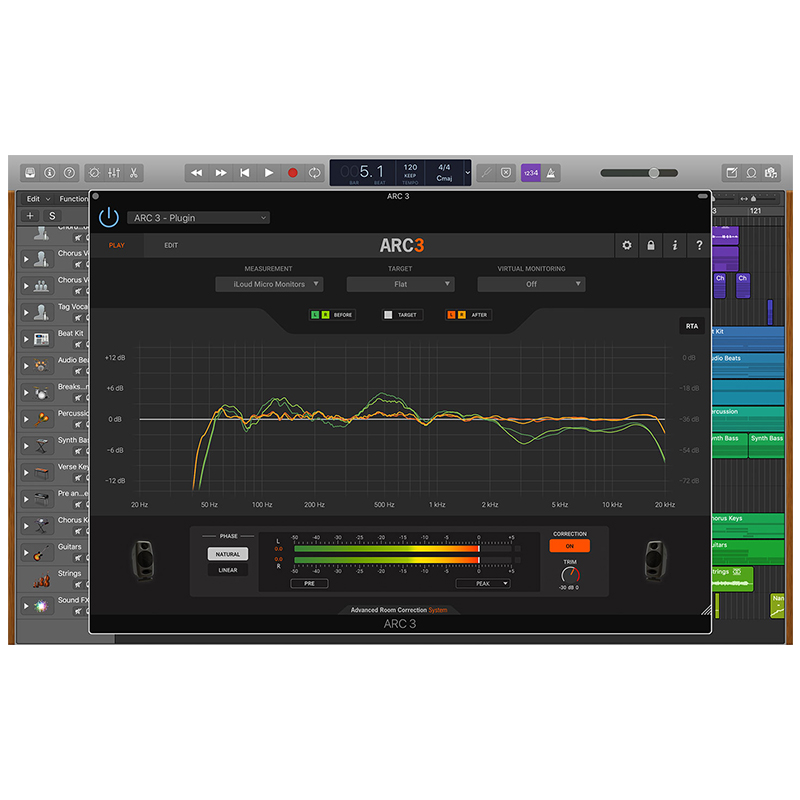Screen dimensions: 800x800
Task: Open the Functions menu in tracks area
Action: tap(73, 199)
